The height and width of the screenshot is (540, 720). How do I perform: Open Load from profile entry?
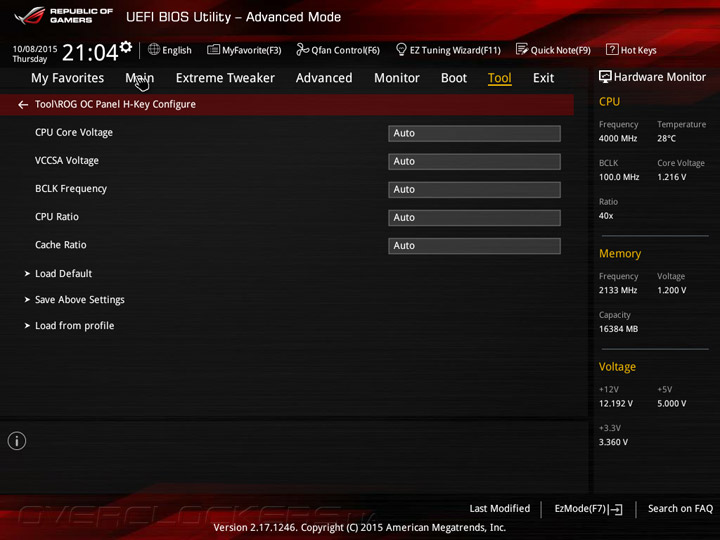pyautogui.click(x=74, y=326)
